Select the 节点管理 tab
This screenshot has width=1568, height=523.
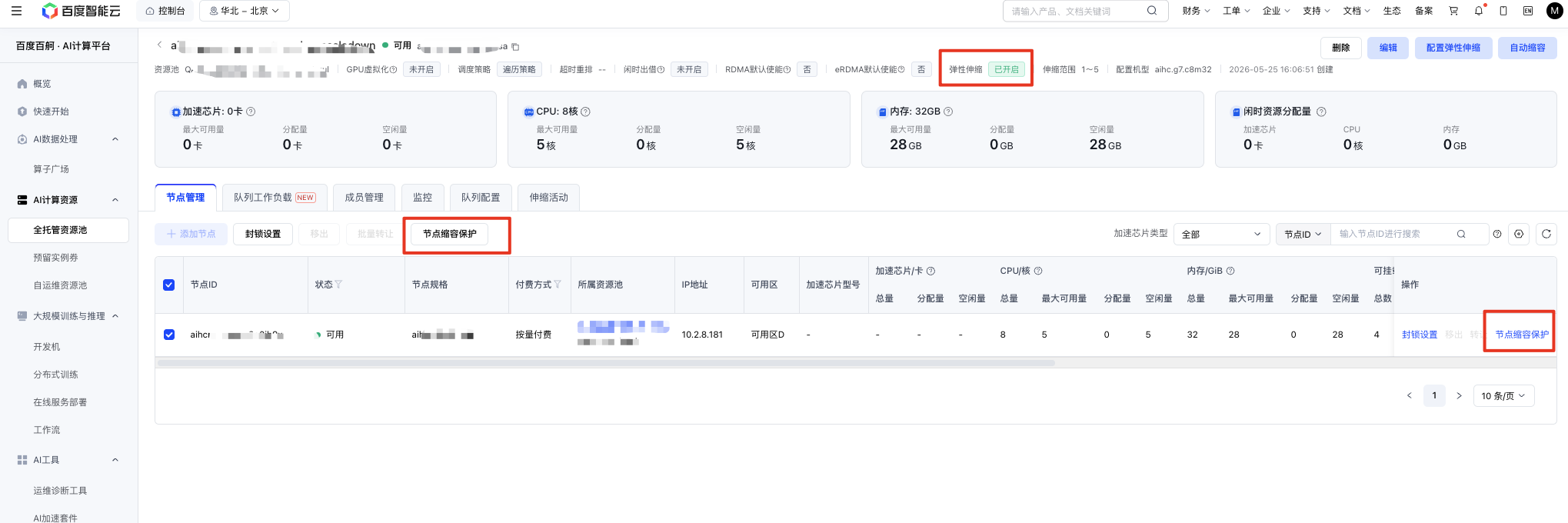(185, 198)
